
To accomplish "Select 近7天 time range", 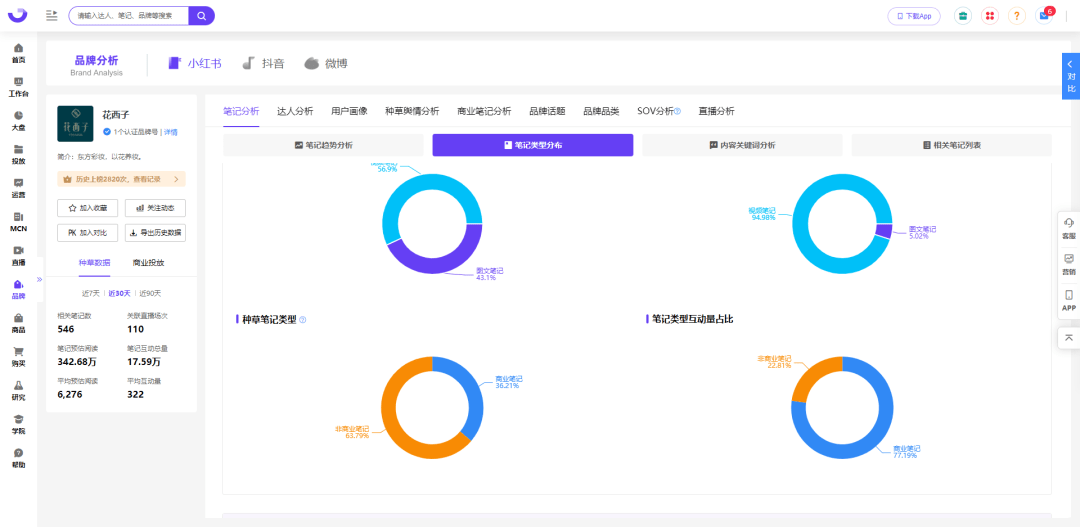I will (x=91, y=293).
